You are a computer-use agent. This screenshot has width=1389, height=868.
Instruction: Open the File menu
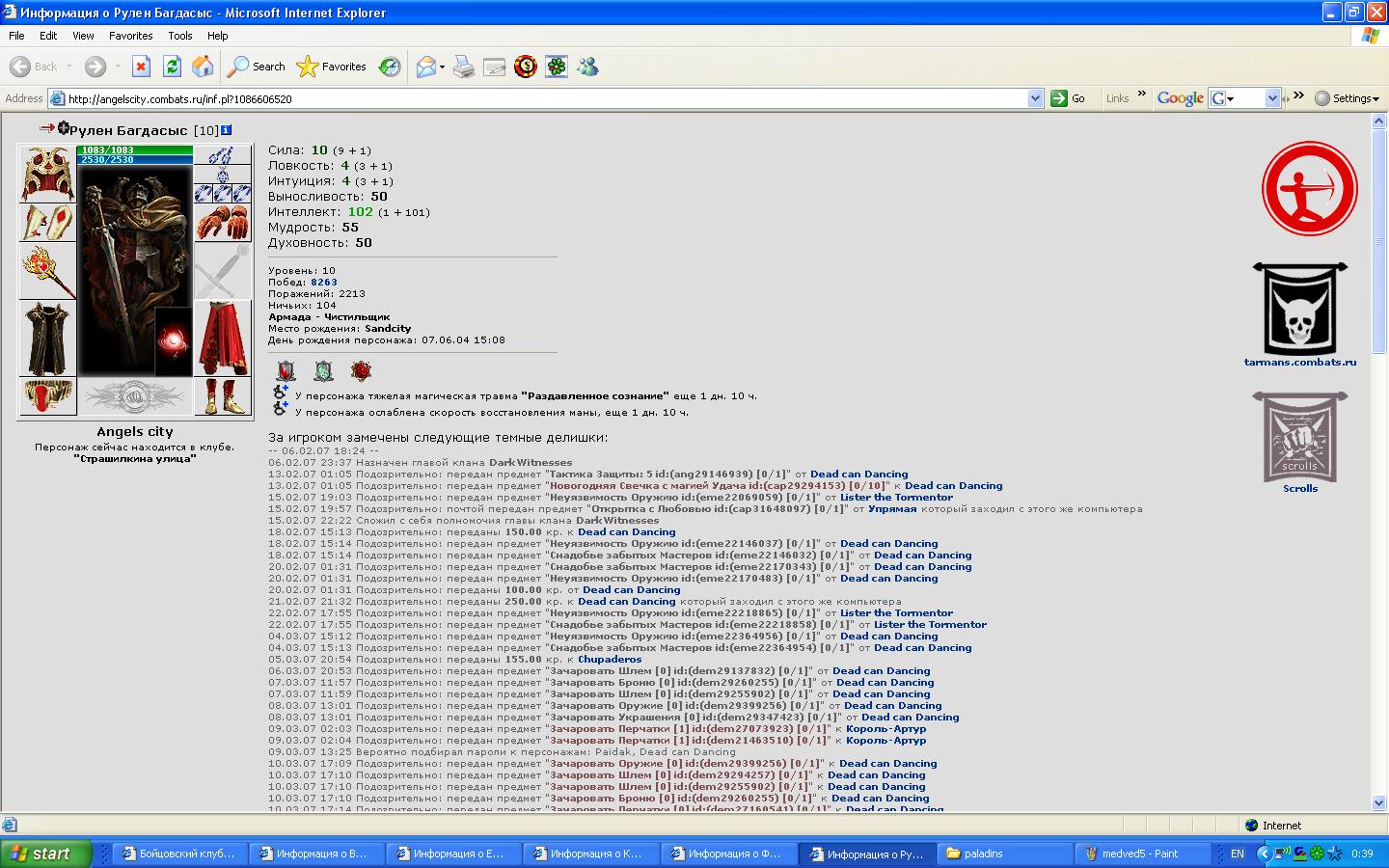(16, 36)
